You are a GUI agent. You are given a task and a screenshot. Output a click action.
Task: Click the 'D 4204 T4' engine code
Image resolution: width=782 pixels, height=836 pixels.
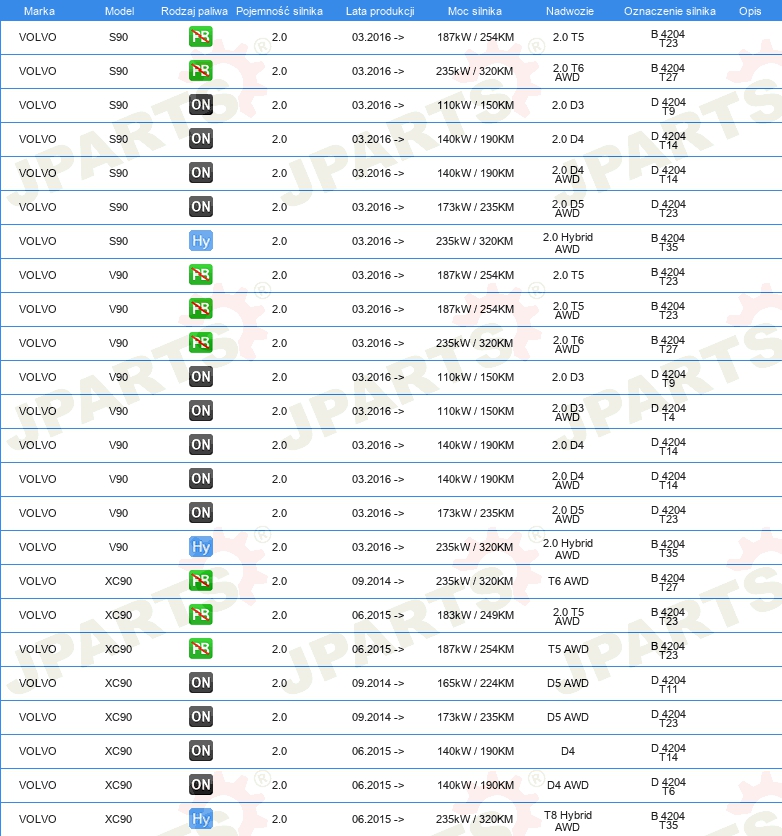pyautogui.click(x=668, y=413)
